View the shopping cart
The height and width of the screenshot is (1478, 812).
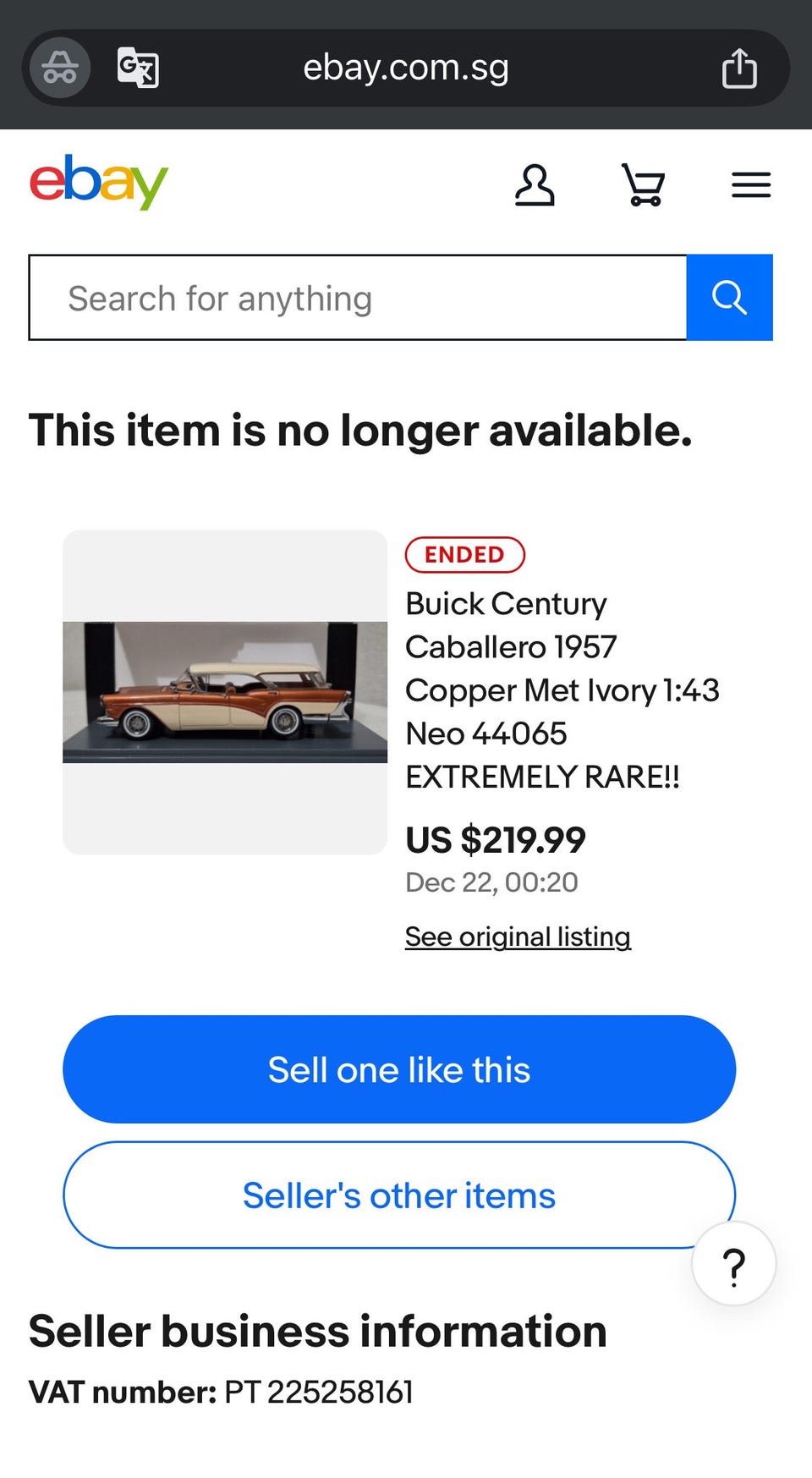(x=644, y=185)
